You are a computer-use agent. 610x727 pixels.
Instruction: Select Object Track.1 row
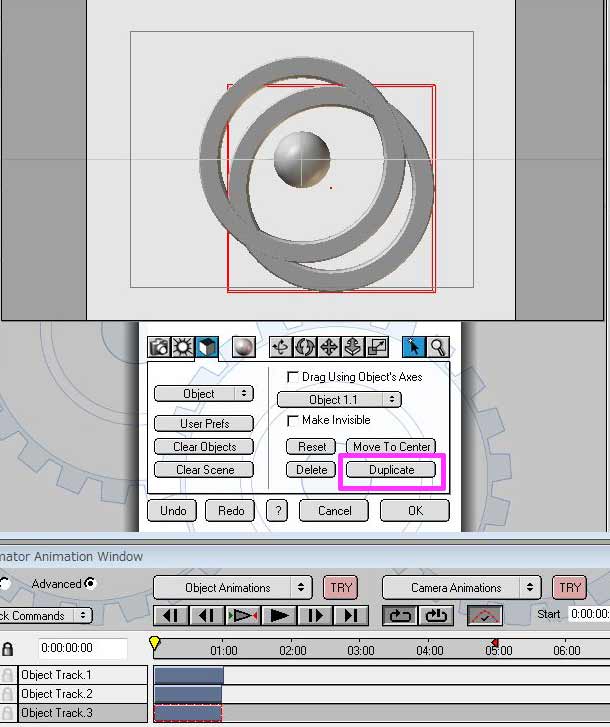pos(83,675)
